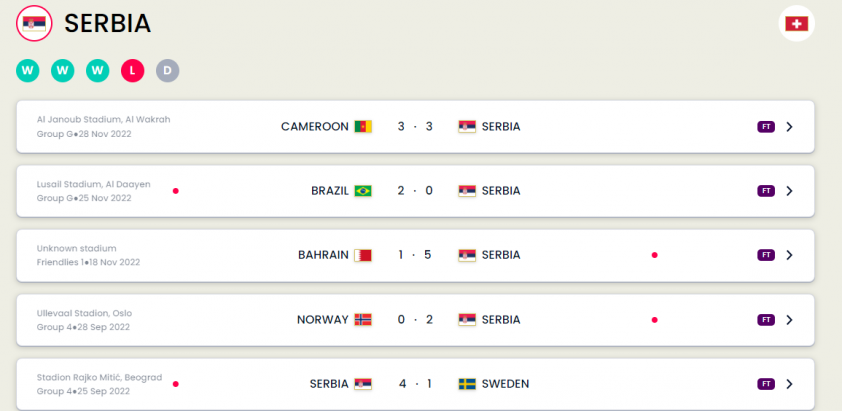Click the Cameroon flag in first match
The height and width of the screenshot is (411, 842).
363,127
